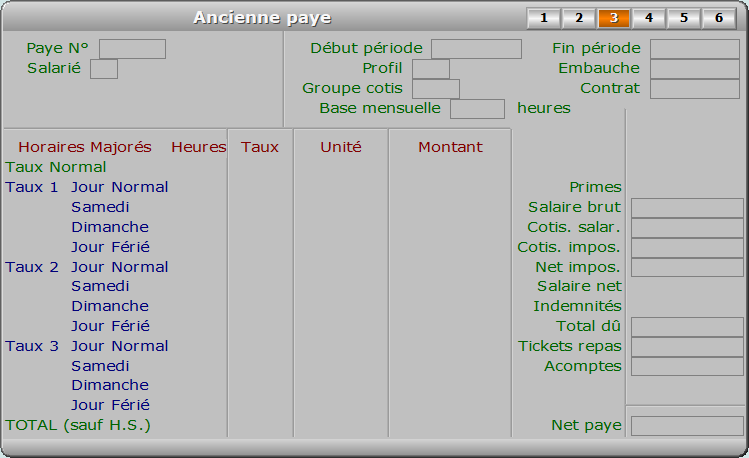Select Taux 3 Jour Normal row
The image size is (749, 458).
(86, 346)
